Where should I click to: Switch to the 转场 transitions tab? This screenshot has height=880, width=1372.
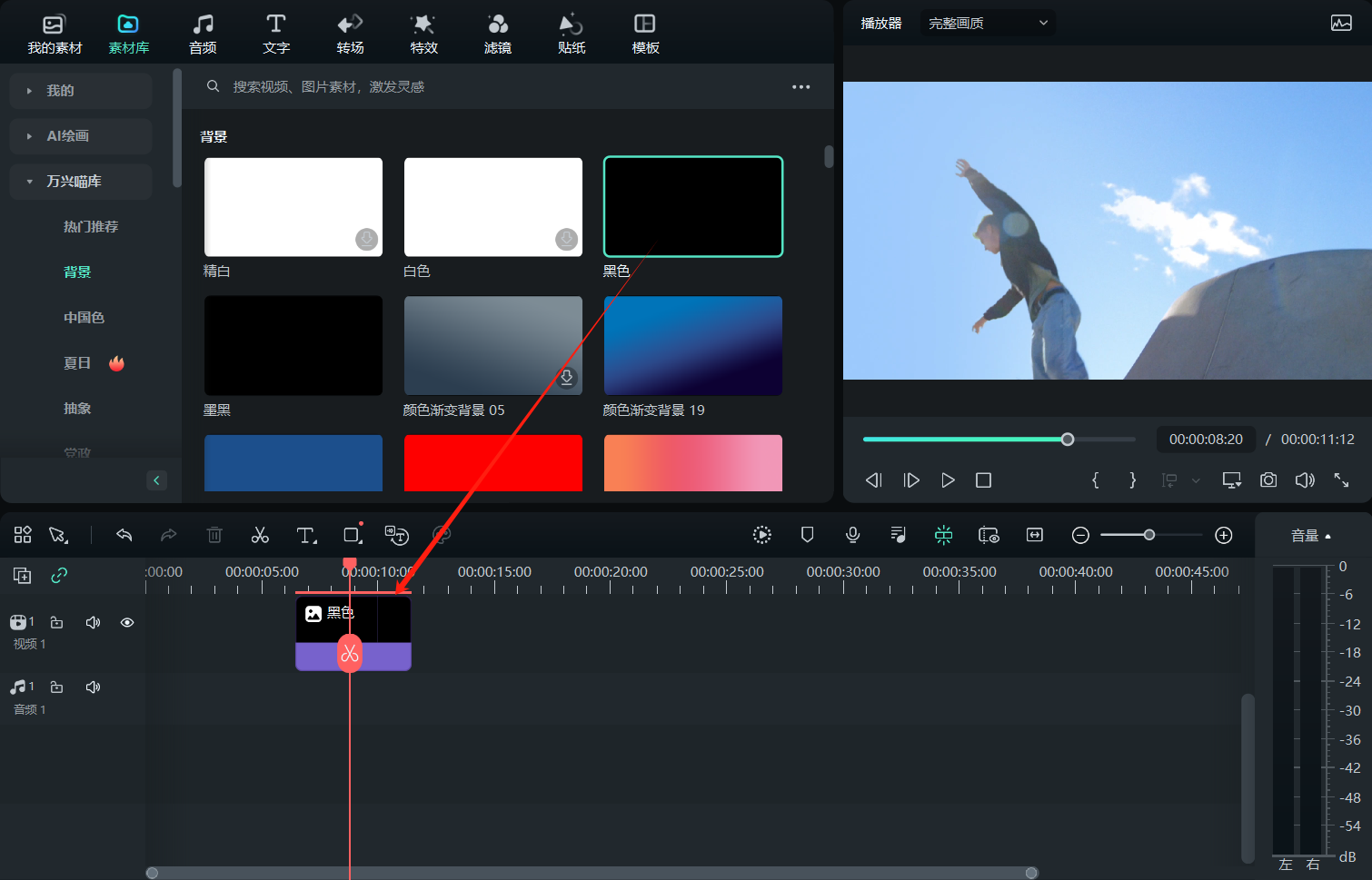click(350, 33)
